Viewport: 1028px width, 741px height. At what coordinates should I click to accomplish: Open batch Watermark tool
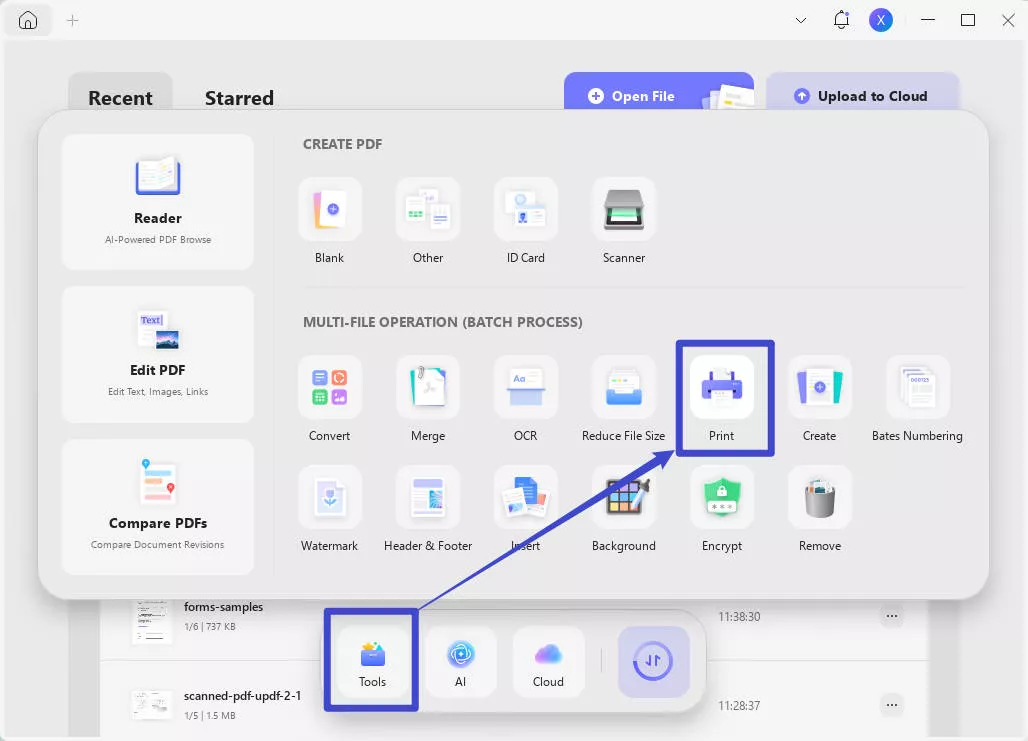(330, 498)
